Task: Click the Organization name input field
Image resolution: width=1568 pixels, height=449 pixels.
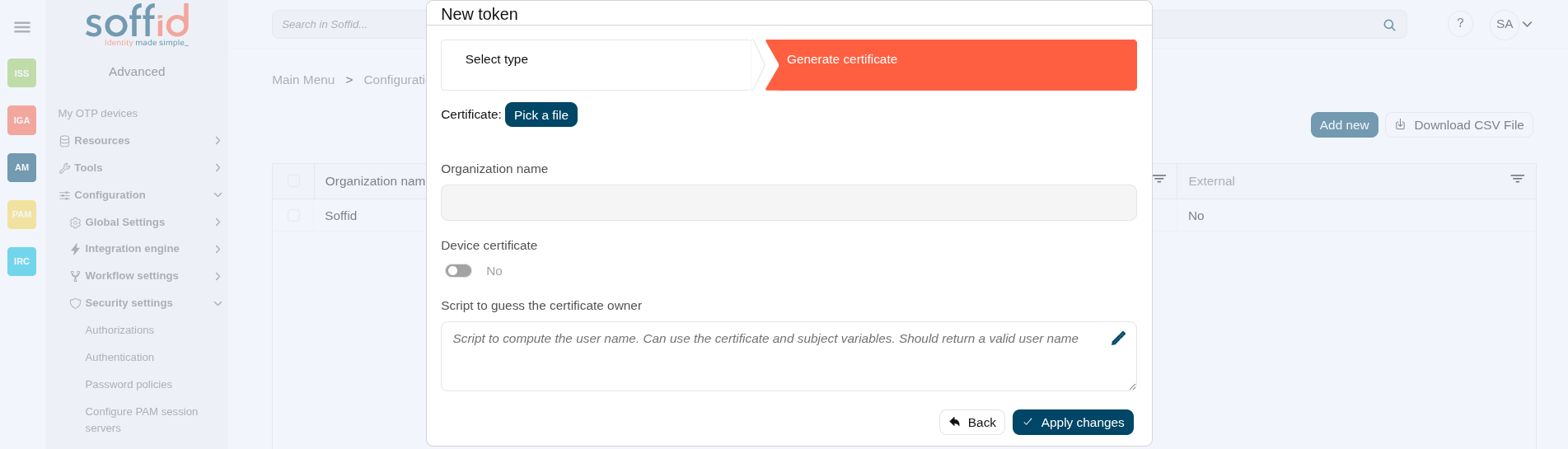Action: click(x=789, y=203)
